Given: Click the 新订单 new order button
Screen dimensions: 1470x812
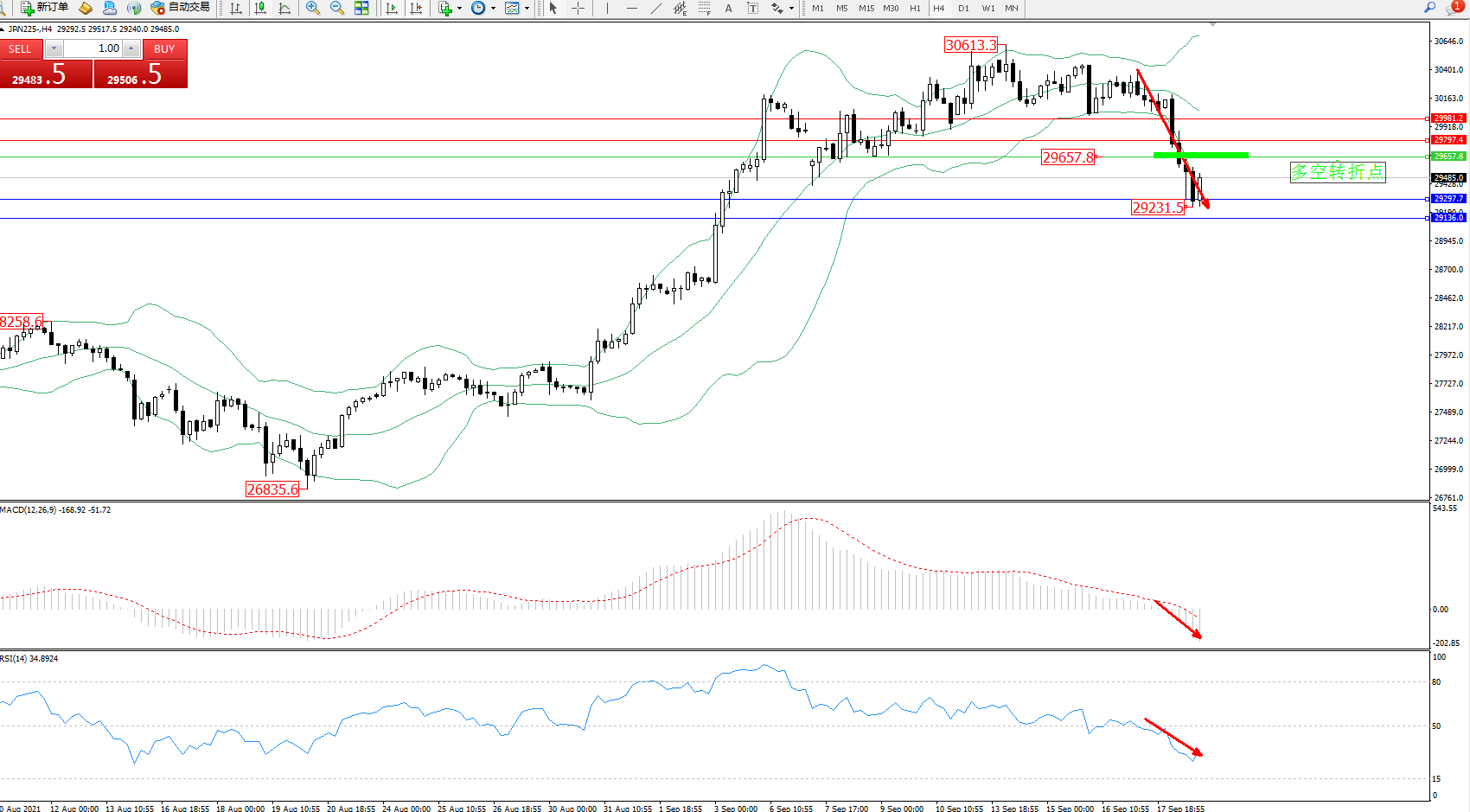Looking at the screenshot, I should [44, 8].
